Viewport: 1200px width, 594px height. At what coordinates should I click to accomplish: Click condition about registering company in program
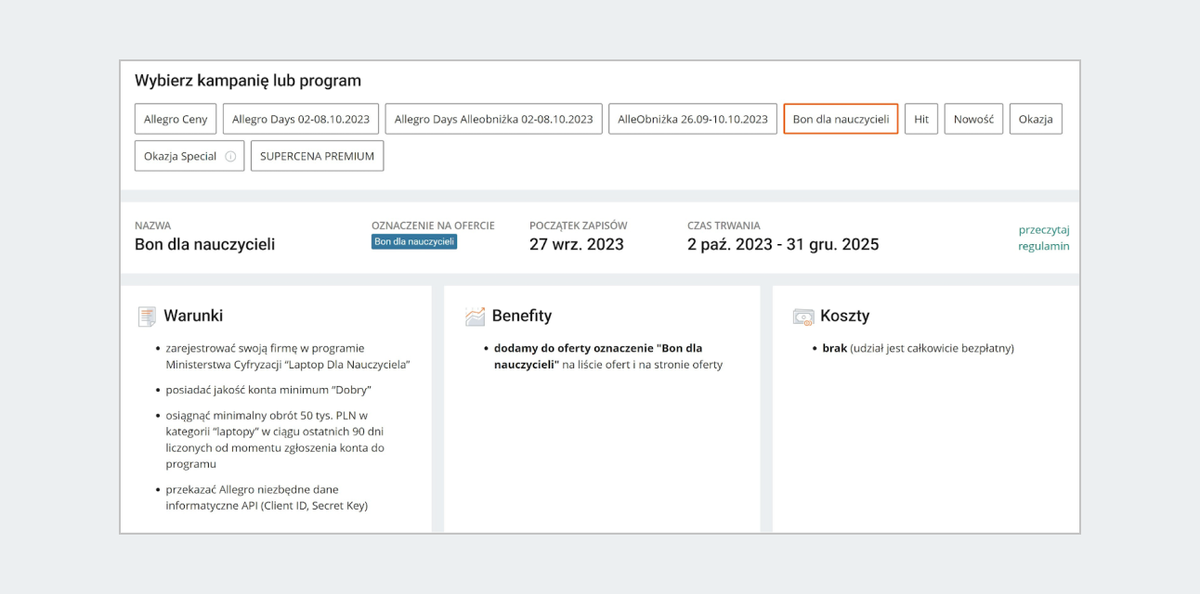(x=288, y=356)
